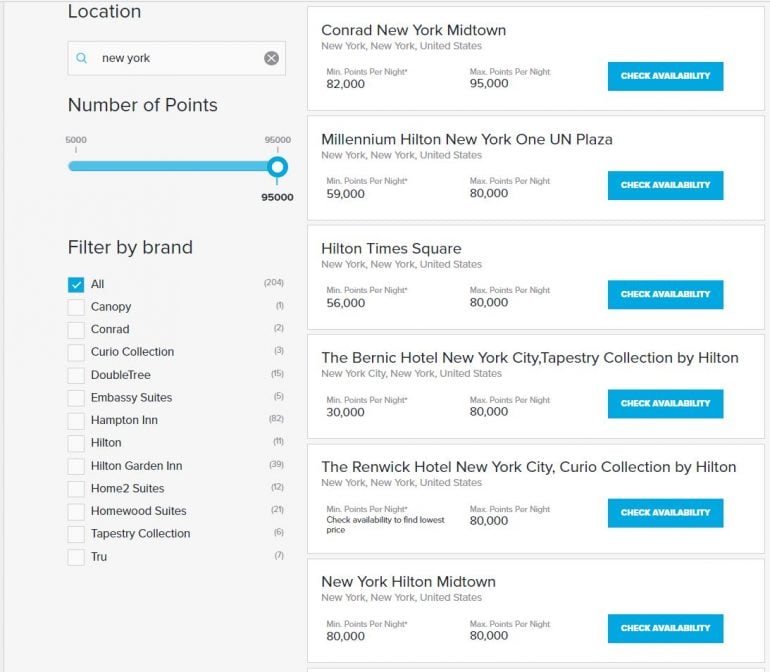Select the Tru brand checkbox
Image resolution: width=770 pixels, height=672 pixels.
coord(76,557)
